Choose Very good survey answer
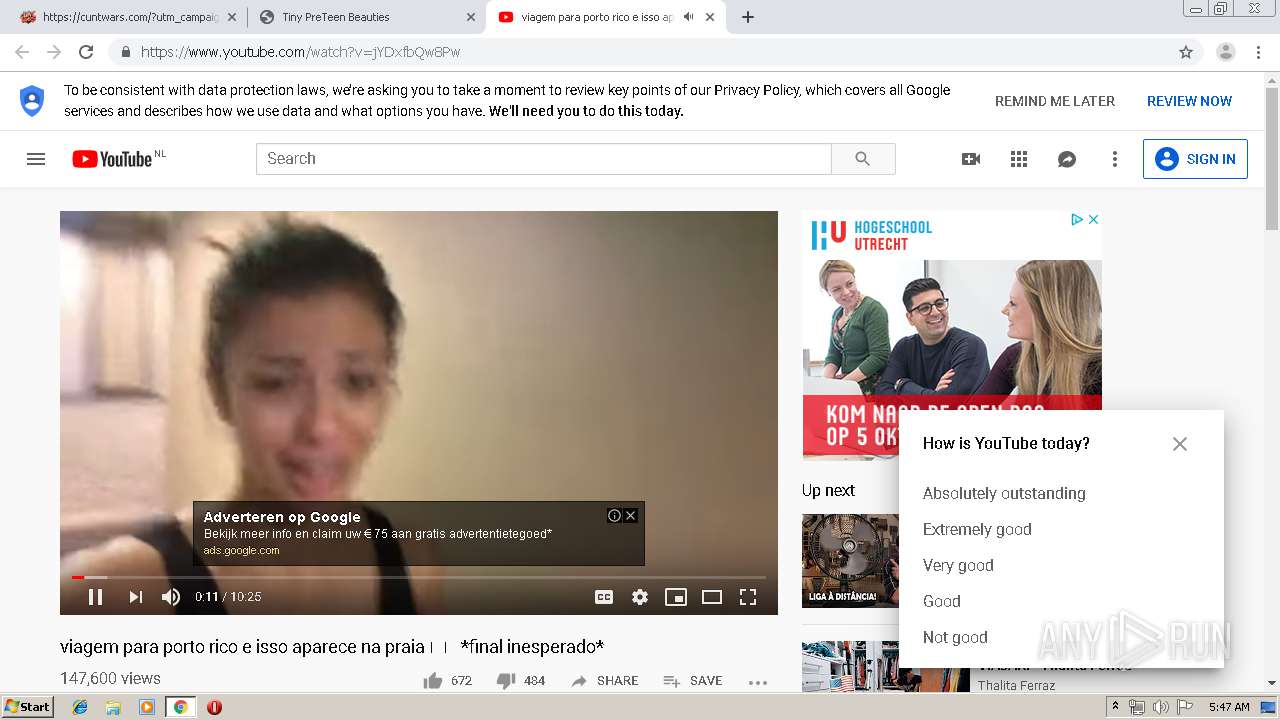The width and height of the screenshot is (1280, 720). point(958,565)
